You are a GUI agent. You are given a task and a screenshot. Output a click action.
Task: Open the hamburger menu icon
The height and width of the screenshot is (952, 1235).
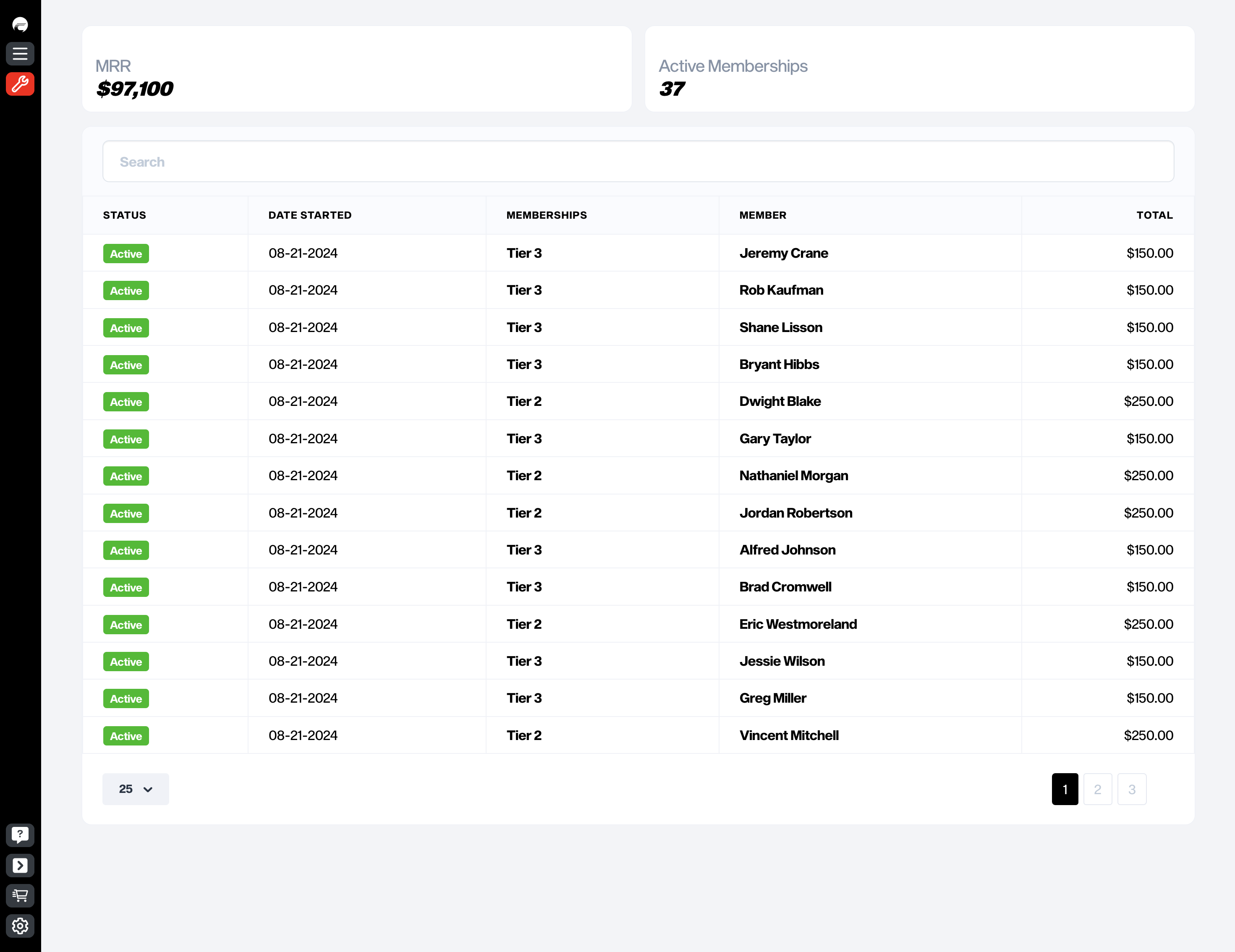point(20,54)
